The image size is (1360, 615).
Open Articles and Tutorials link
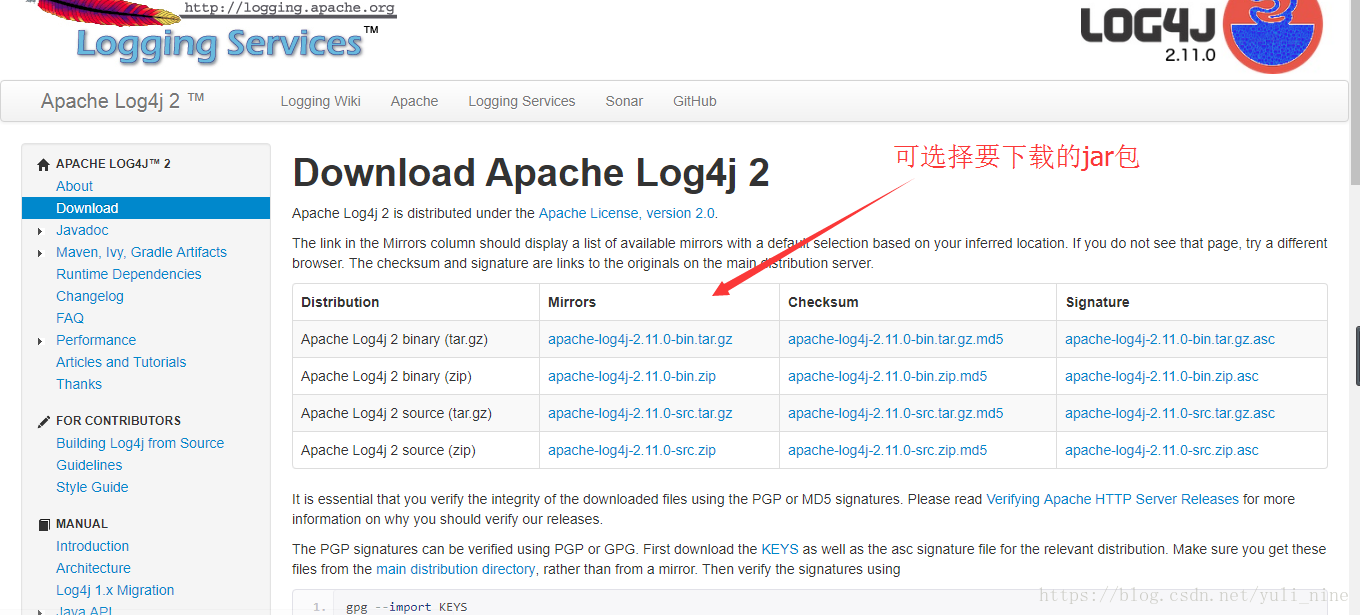(x=121, y=362)
